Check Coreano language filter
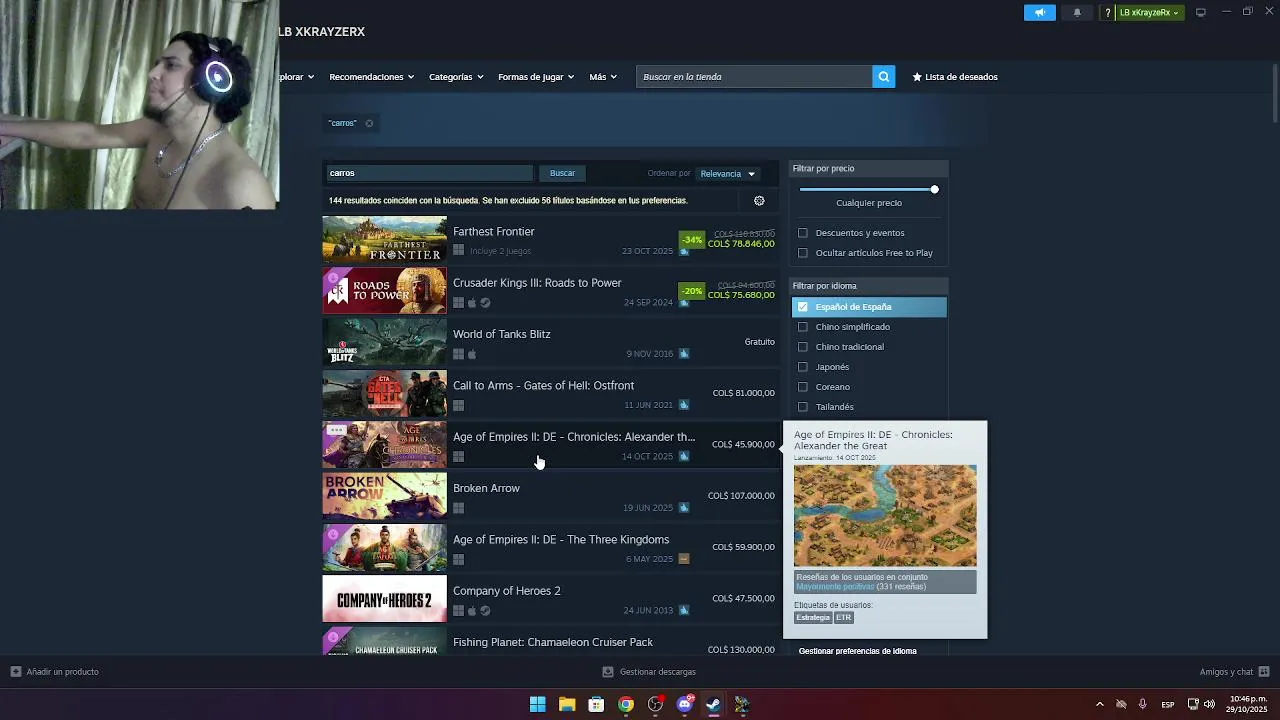 click(802, 387)
